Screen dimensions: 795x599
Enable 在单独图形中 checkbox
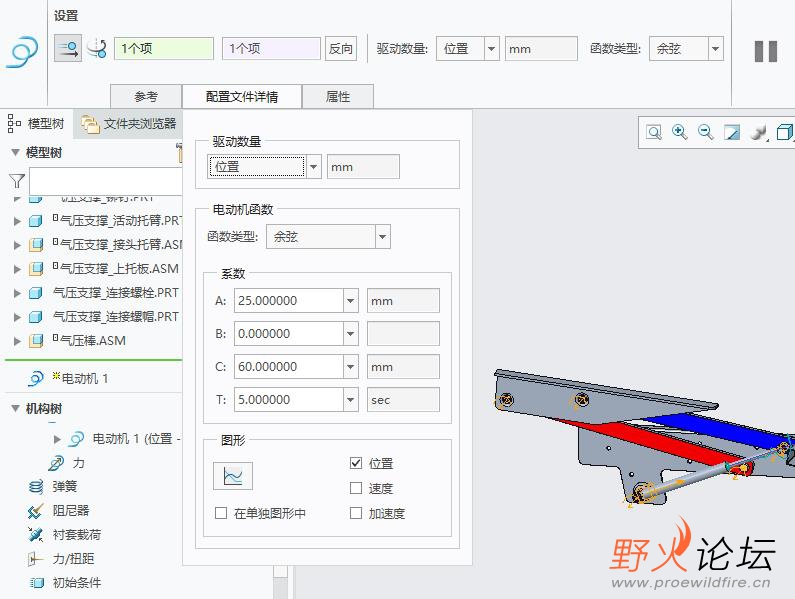click(x=221, y=513)
